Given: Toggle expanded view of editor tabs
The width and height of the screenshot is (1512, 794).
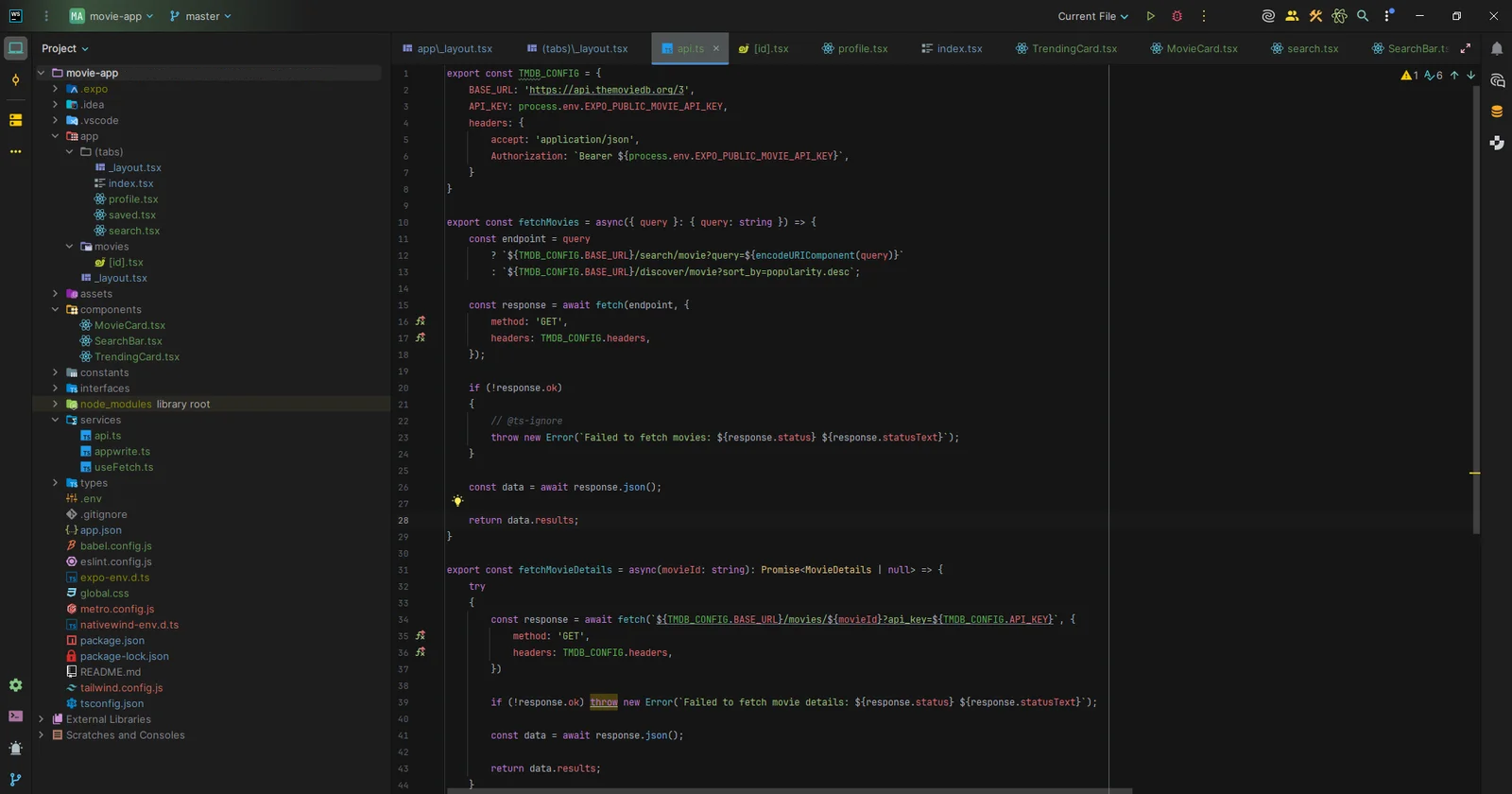Looking at the screenshot, I should (x=1466, y=48).
